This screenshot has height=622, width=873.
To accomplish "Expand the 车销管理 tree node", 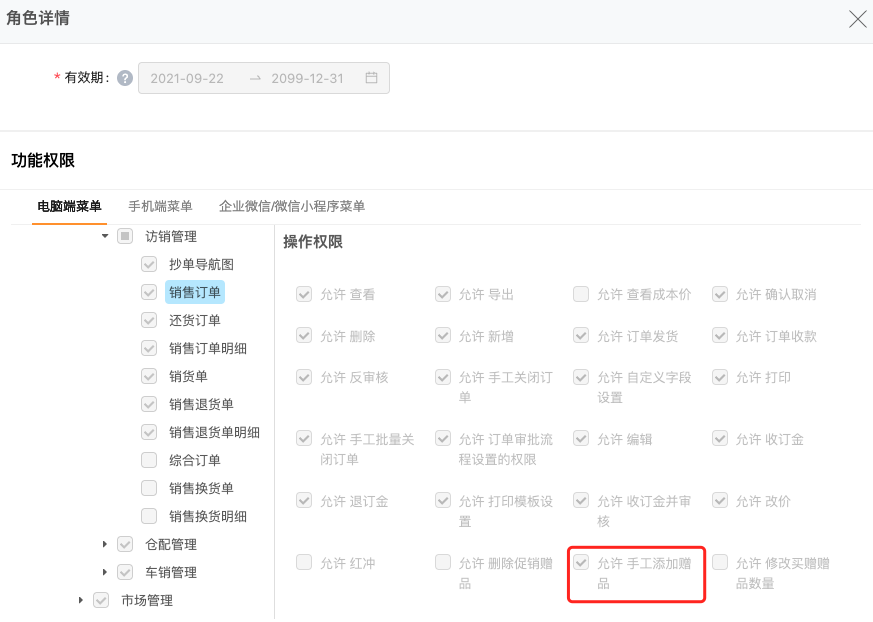I will 105,572.
